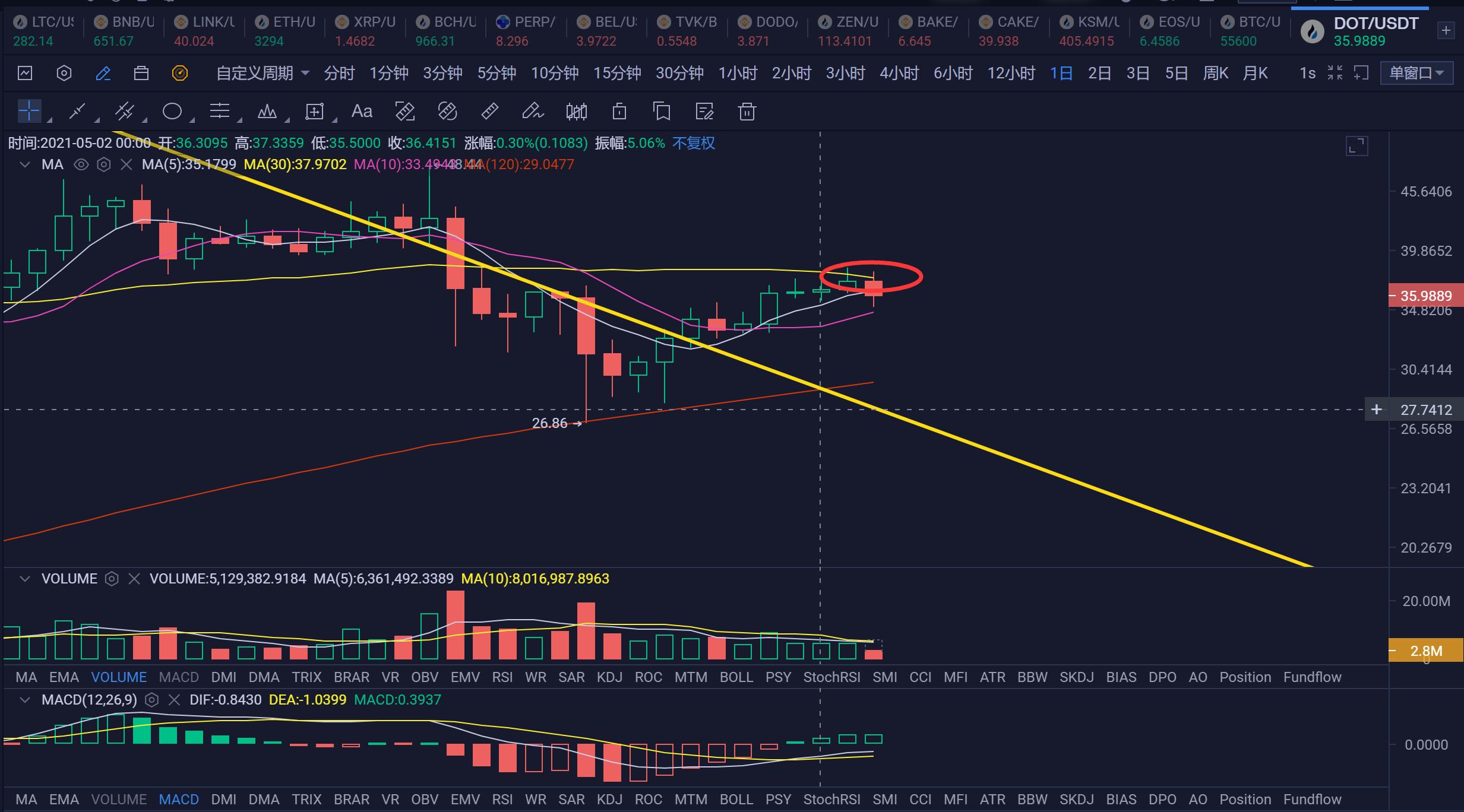
Task: Collapse the MA indicator chevron
Action: click(24, 164)
